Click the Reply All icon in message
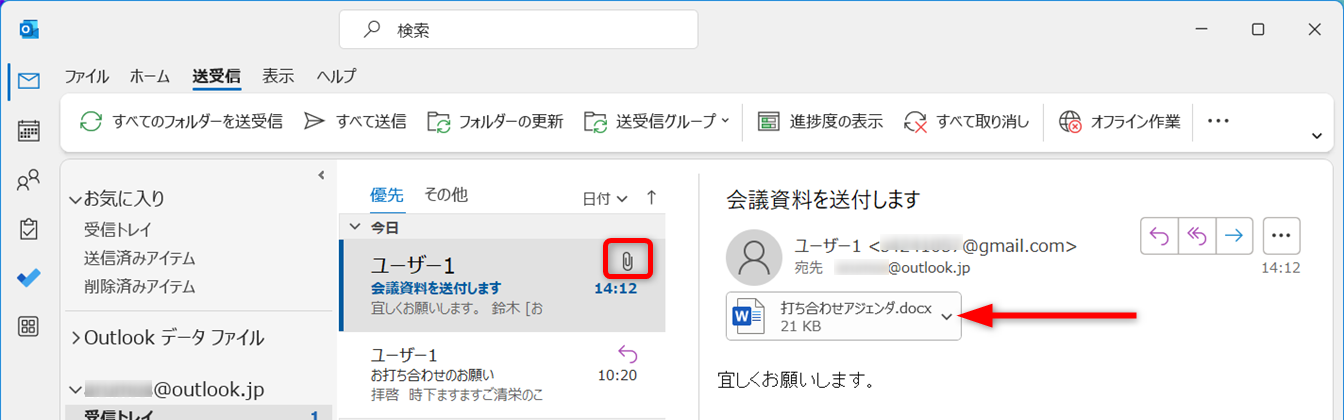Screen dimensions: 1344x420 pyautogui.click(x=1197, y=234)
